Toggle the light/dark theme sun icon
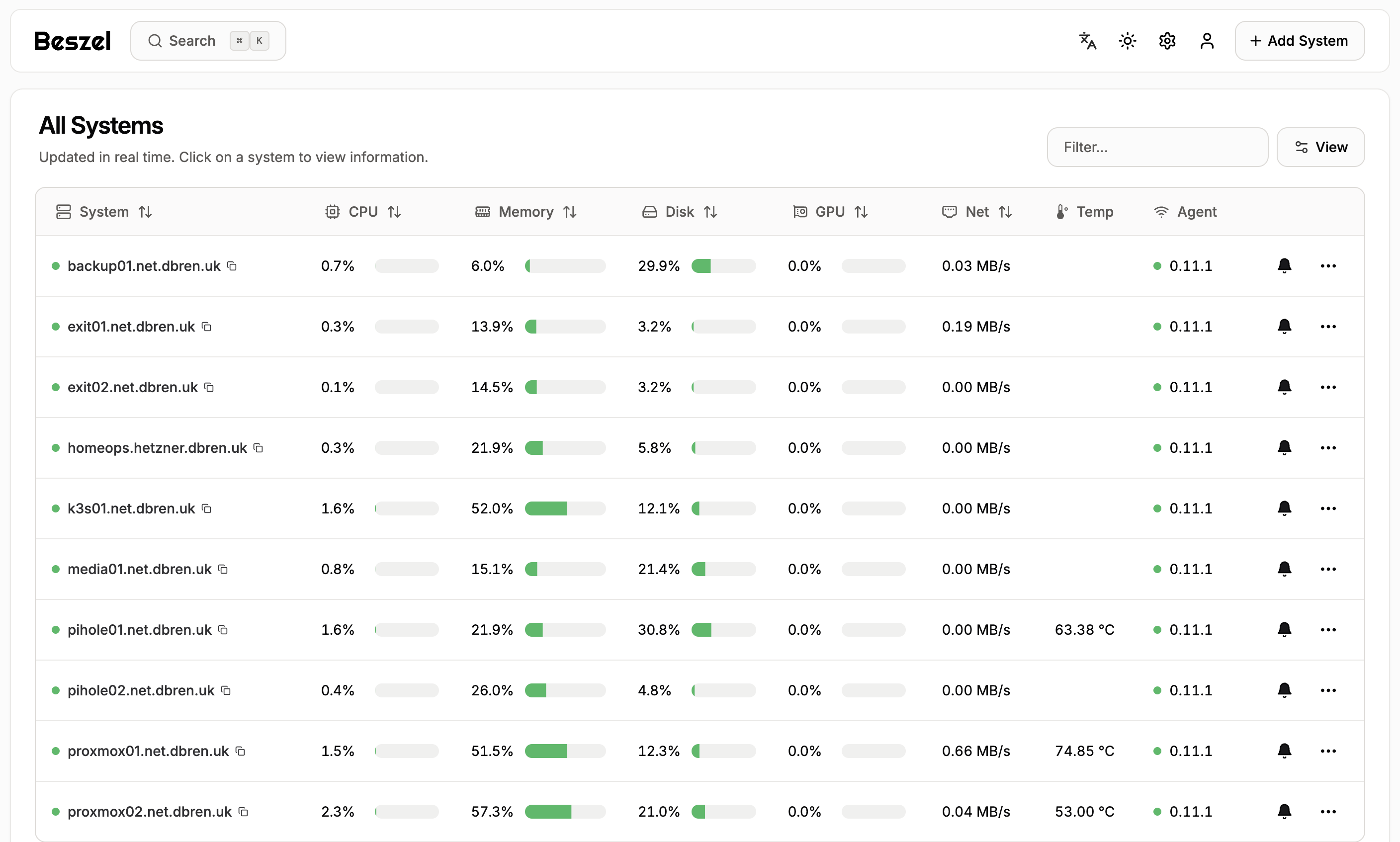The width and height of the screenshot is (1400, 842). pos(1127,41)
